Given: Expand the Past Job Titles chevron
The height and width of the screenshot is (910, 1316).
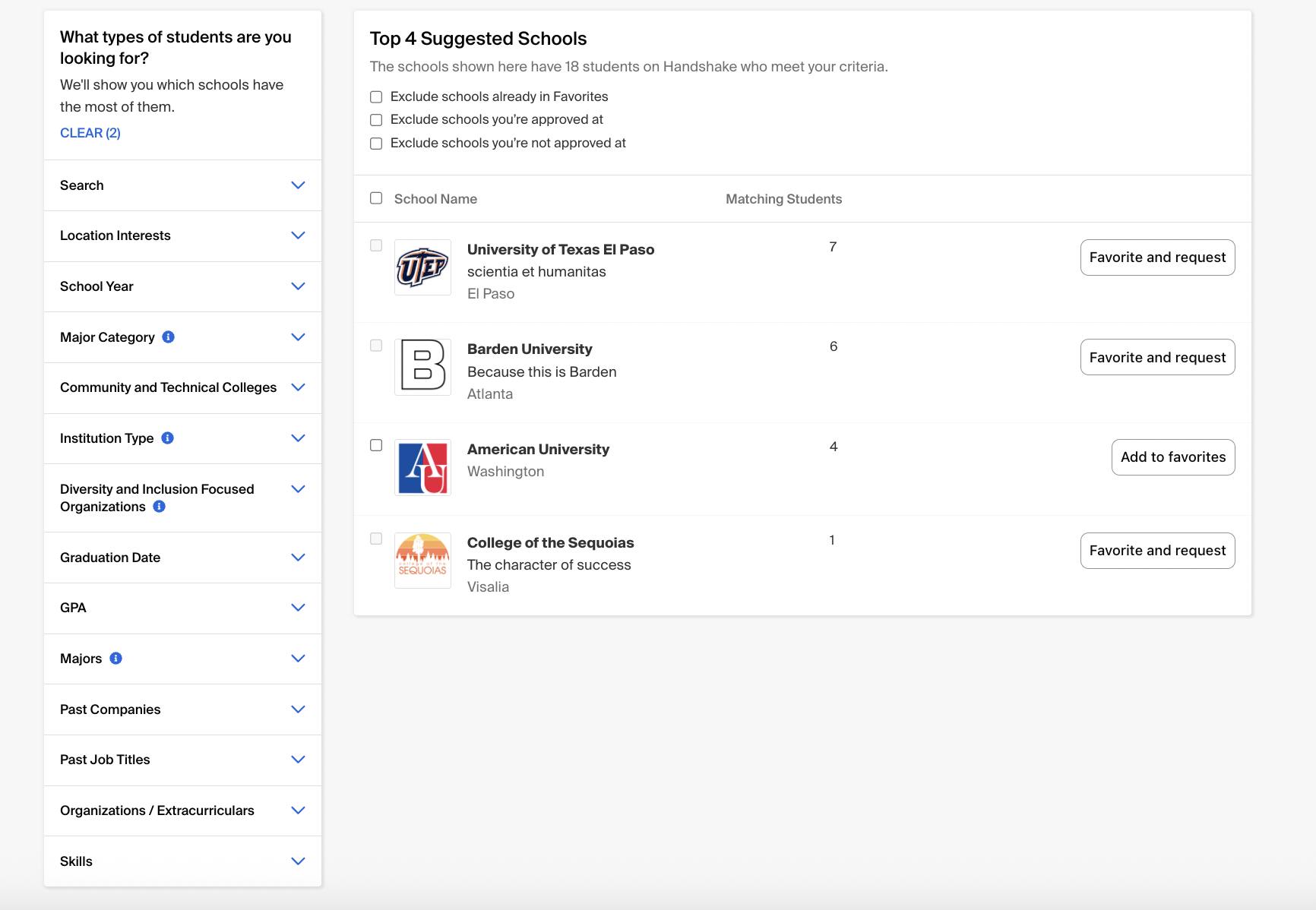Looking at the screenshot, I should tap(298, 760).
